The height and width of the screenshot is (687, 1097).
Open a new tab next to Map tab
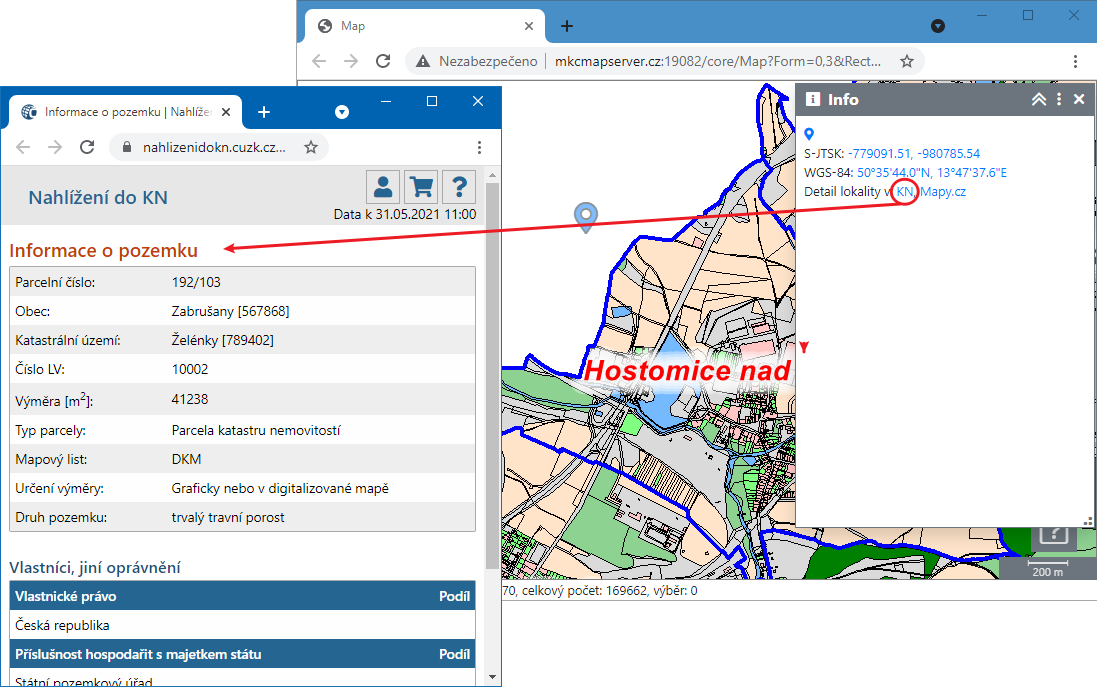pos(566,26)
